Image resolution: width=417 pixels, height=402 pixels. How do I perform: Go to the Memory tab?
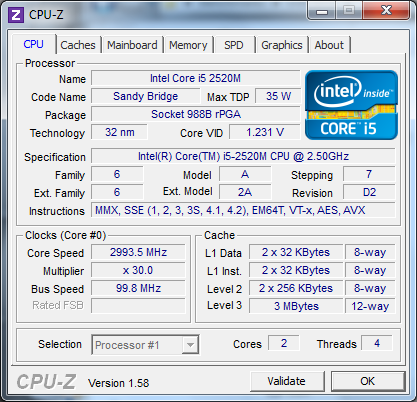(x=188, y=45)
